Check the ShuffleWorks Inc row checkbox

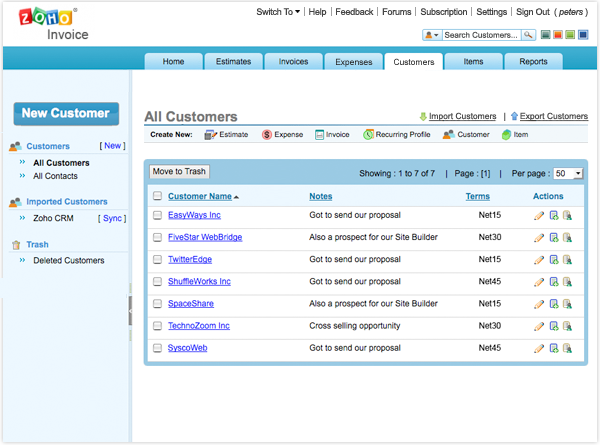point(157,282)
